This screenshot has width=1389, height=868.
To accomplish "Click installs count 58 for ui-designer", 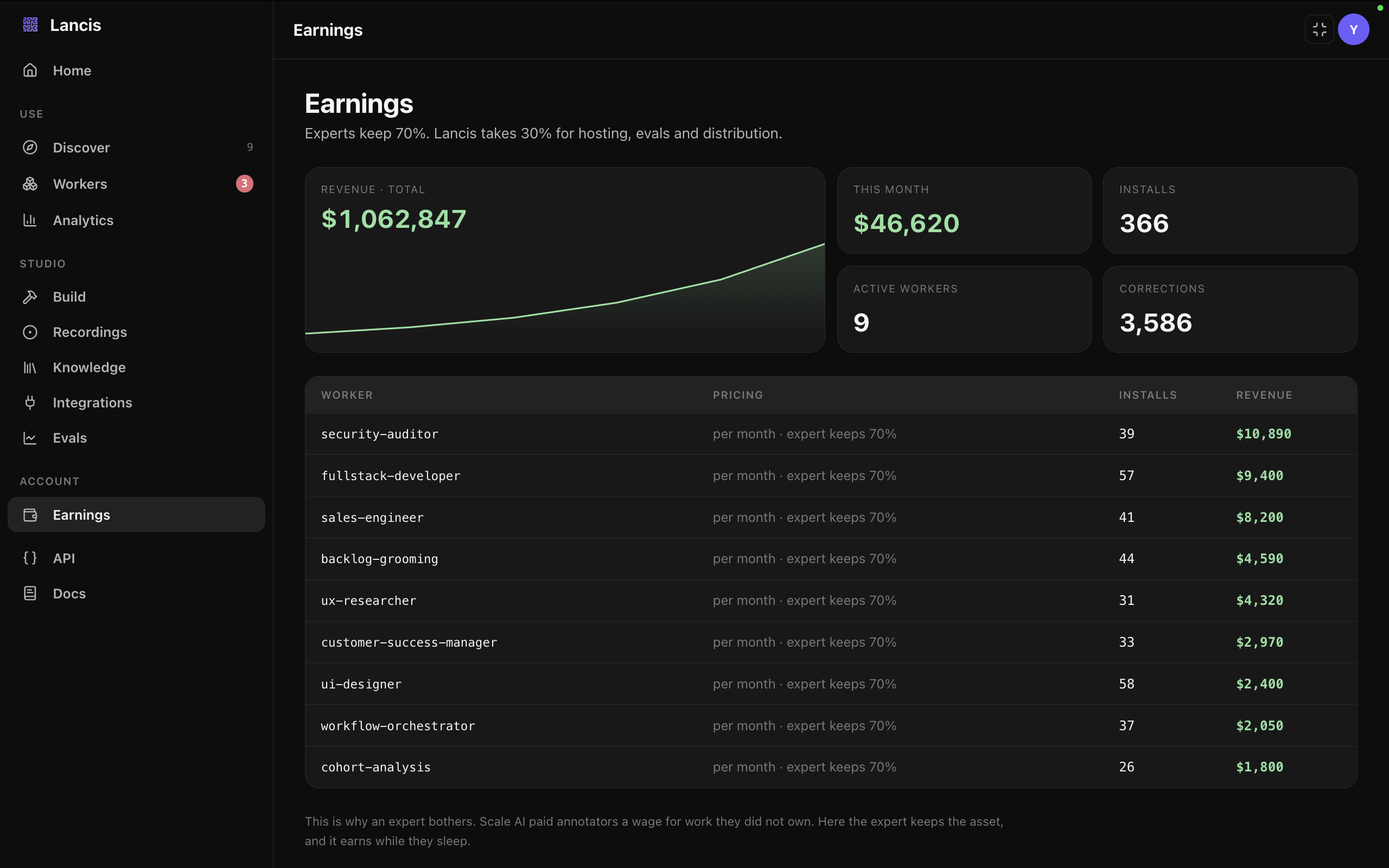I will [x=1127, y=684].
